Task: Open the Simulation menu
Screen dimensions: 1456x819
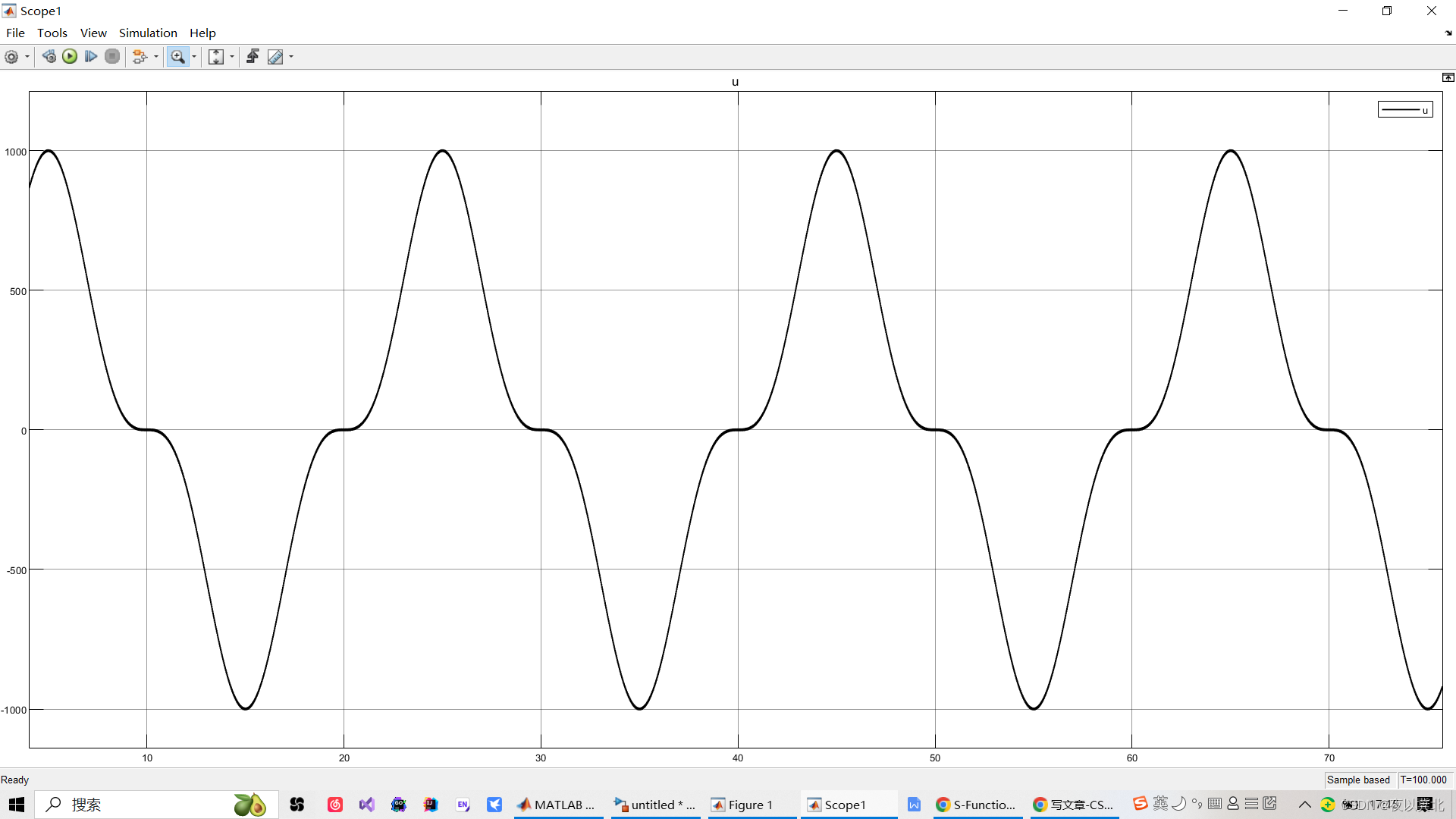Action: [148, 33]
